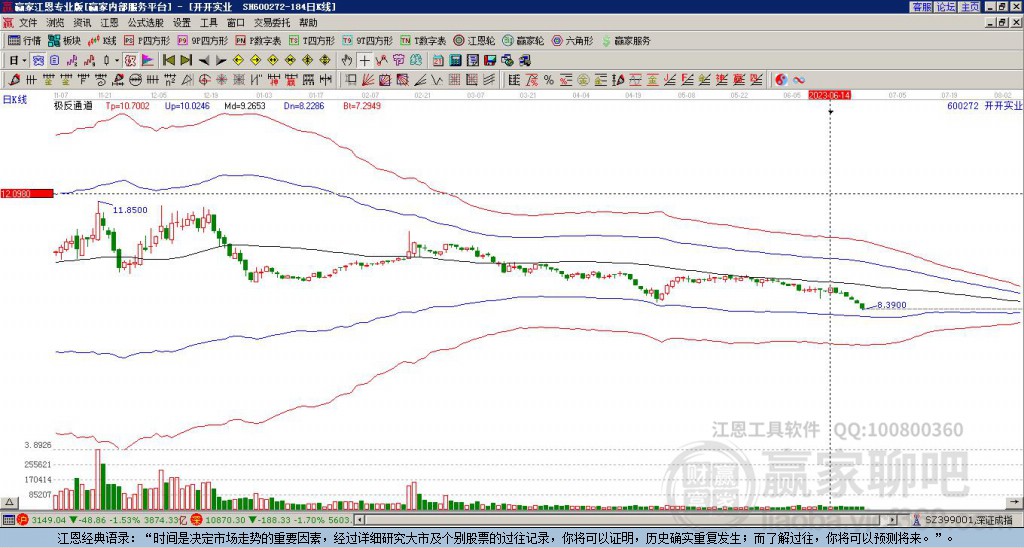Click the 10870.30 Shenzhen index status value

coord(225,520)
